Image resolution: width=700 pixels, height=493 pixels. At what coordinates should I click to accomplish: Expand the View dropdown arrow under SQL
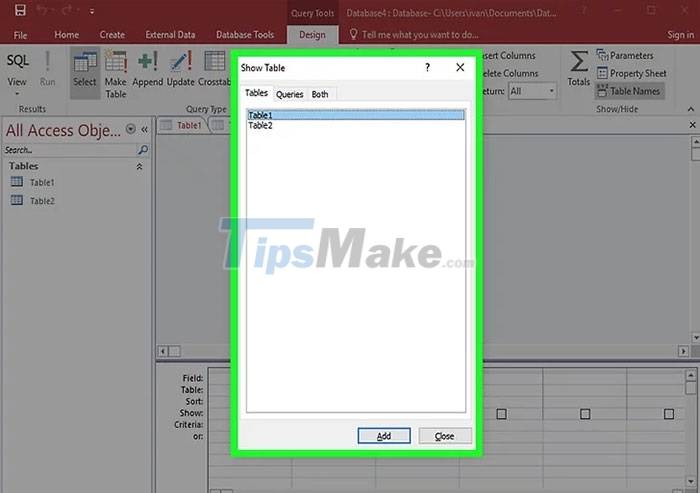(x=17, y=94)
